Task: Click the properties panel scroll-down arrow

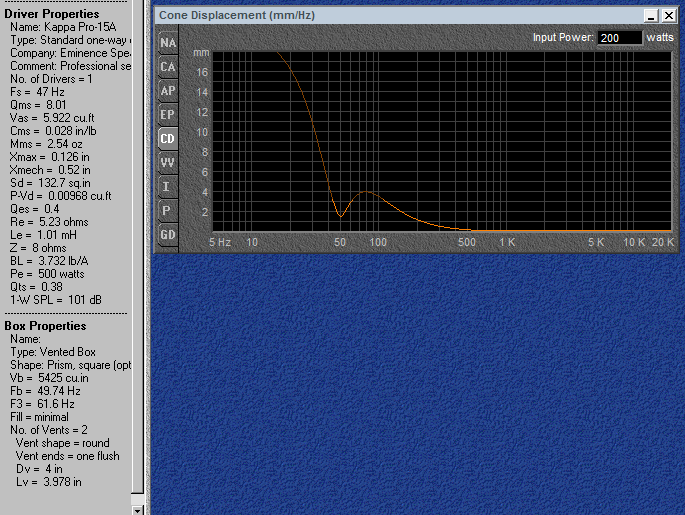Action: tap(138, 510)
